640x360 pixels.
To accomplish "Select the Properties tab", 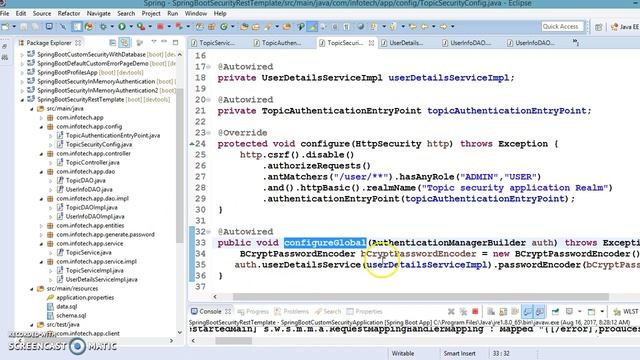I will click(x=364, y=311).
